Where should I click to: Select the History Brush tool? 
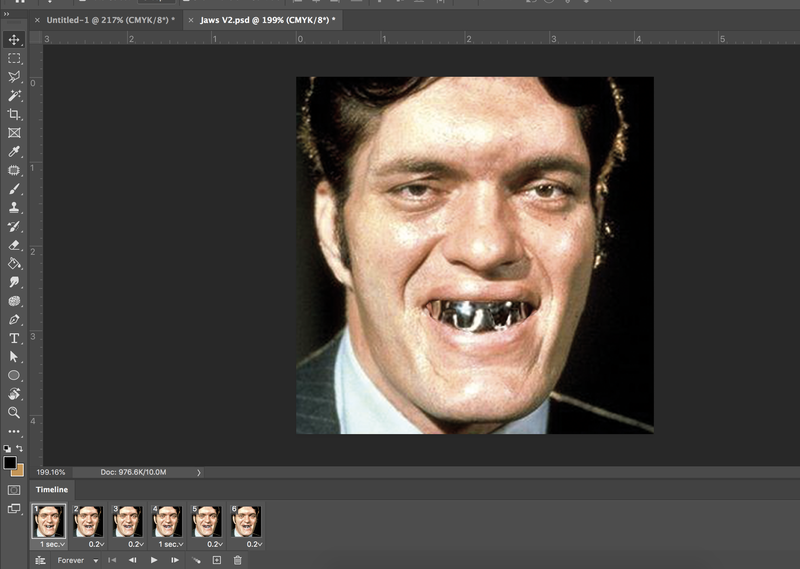[x=14, y=226]
